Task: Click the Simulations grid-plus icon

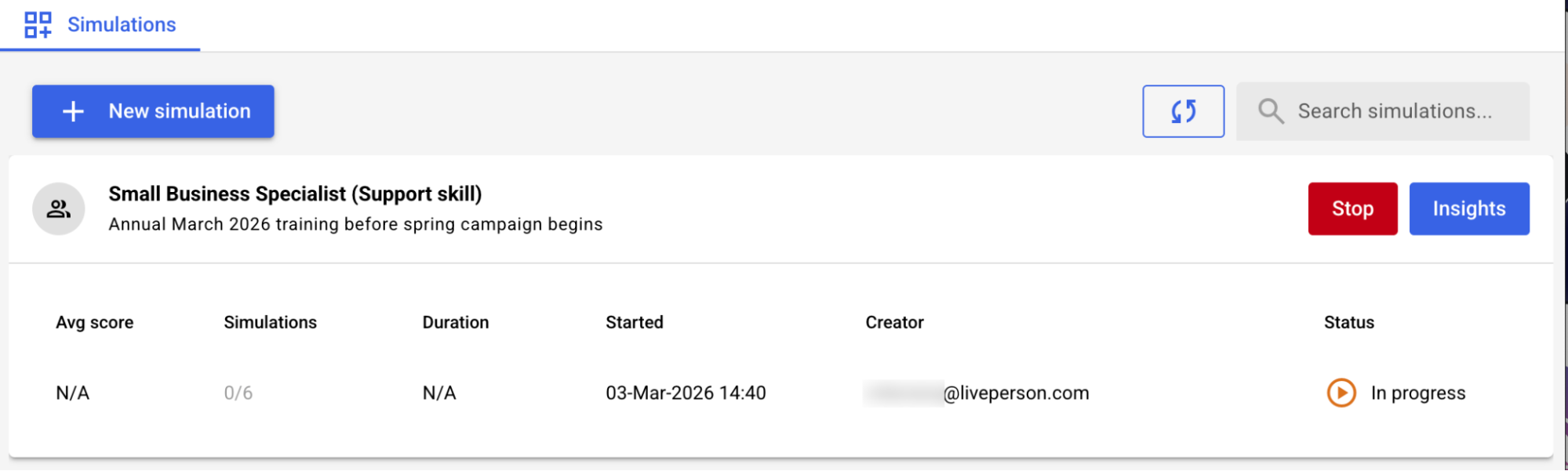Action: 38,25
